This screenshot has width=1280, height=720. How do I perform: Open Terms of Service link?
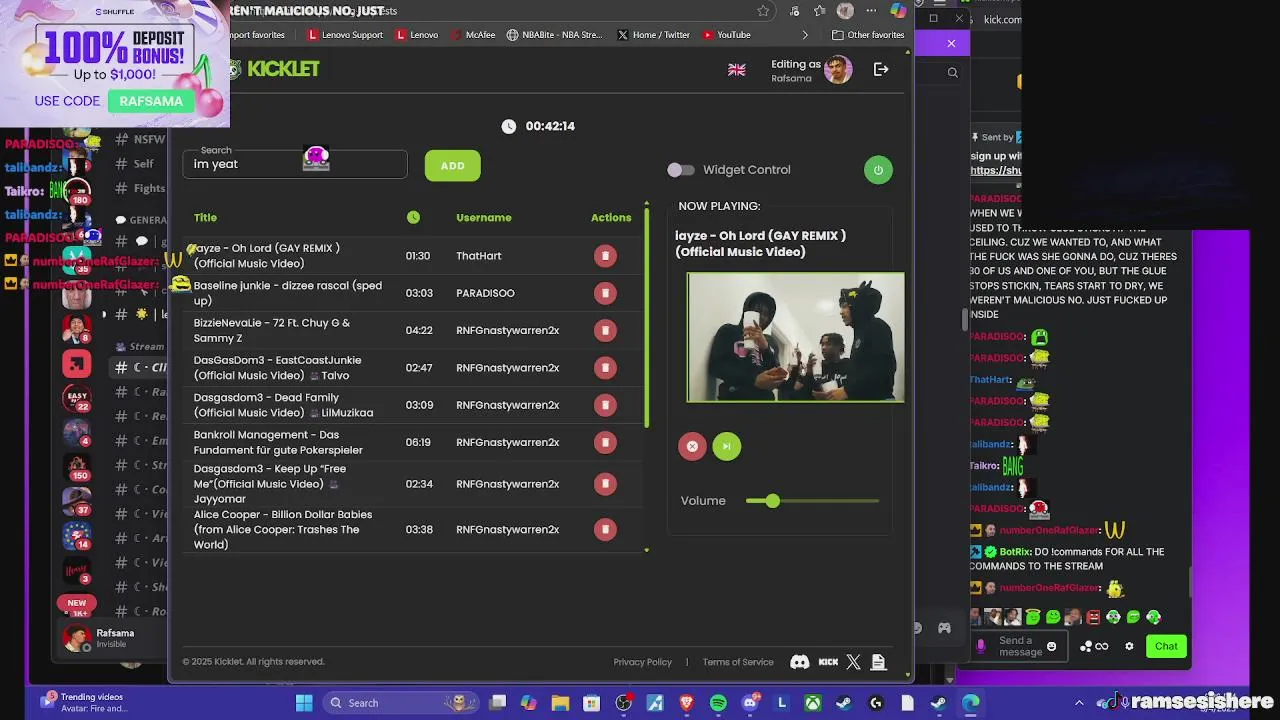click(x=738, y=662)
